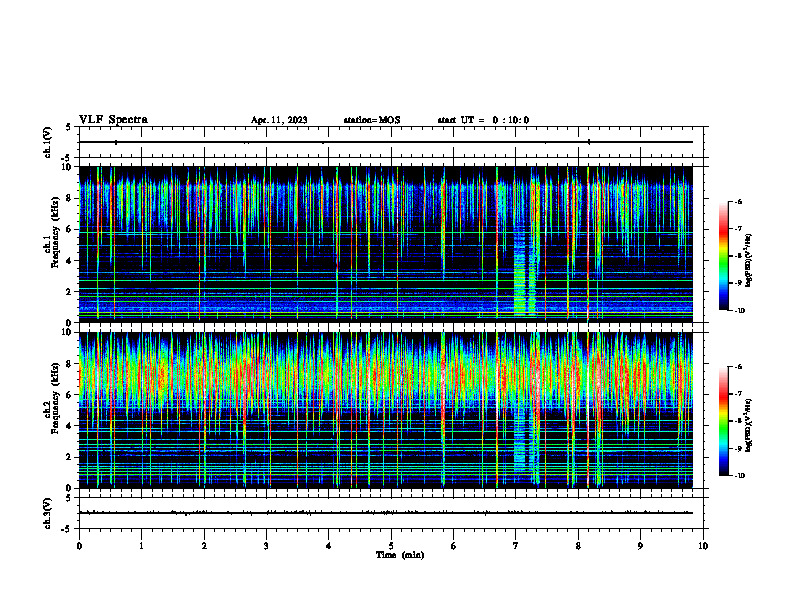Image resolution: width=792 pixels, height=612 pixels.
Task: Click time axis tick label "3"
Action: [266, 546]
